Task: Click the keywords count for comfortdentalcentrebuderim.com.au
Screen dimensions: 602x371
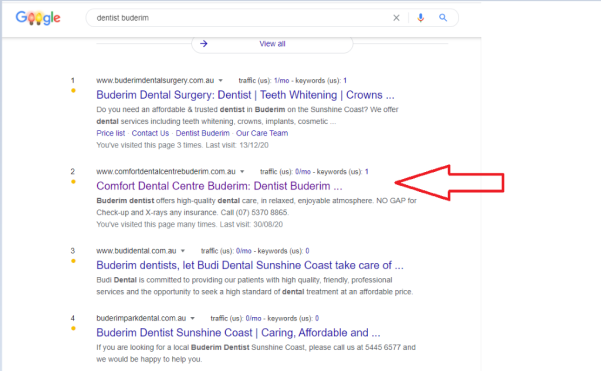Action: [x=367, y=172]
